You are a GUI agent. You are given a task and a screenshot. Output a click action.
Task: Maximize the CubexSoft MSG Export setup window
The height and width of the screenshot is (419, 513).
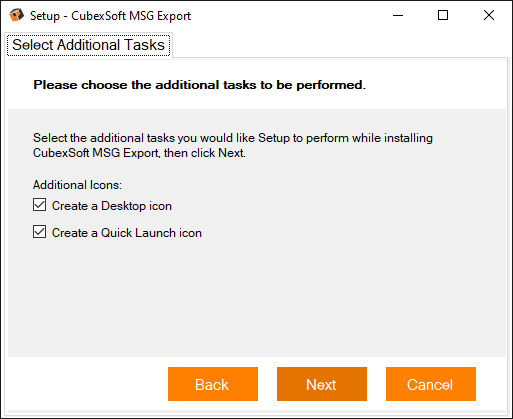coord(443,15)
